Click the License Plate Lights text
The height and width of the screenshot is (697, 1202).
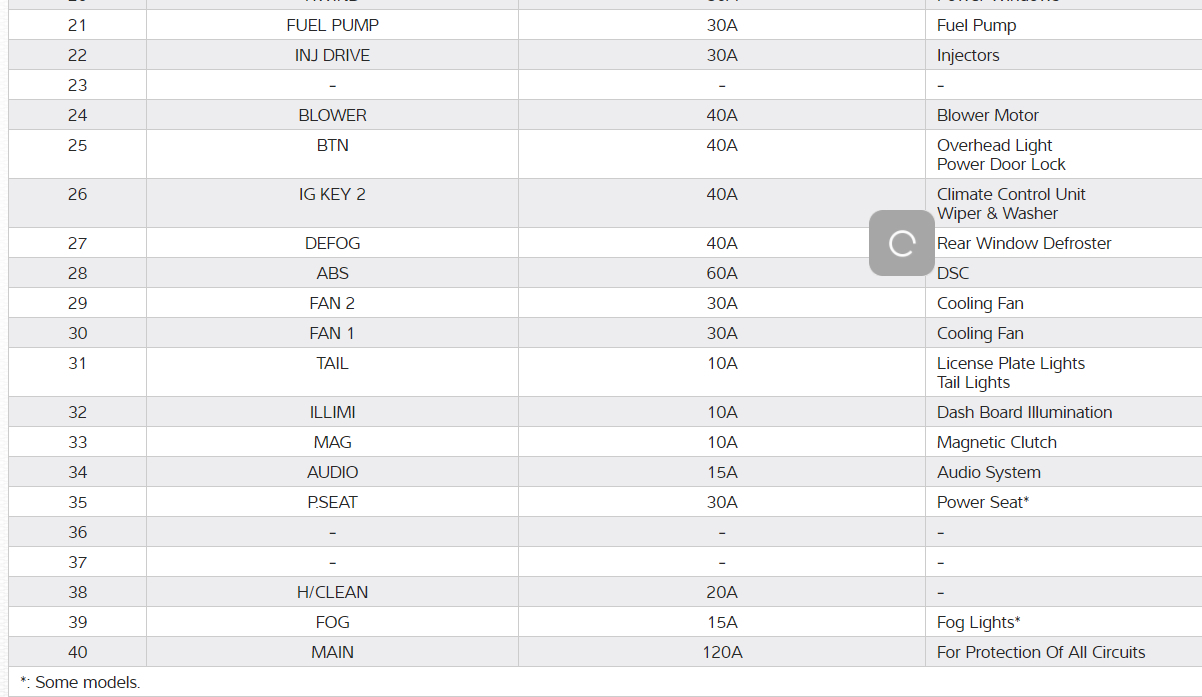coord(1010,363)
